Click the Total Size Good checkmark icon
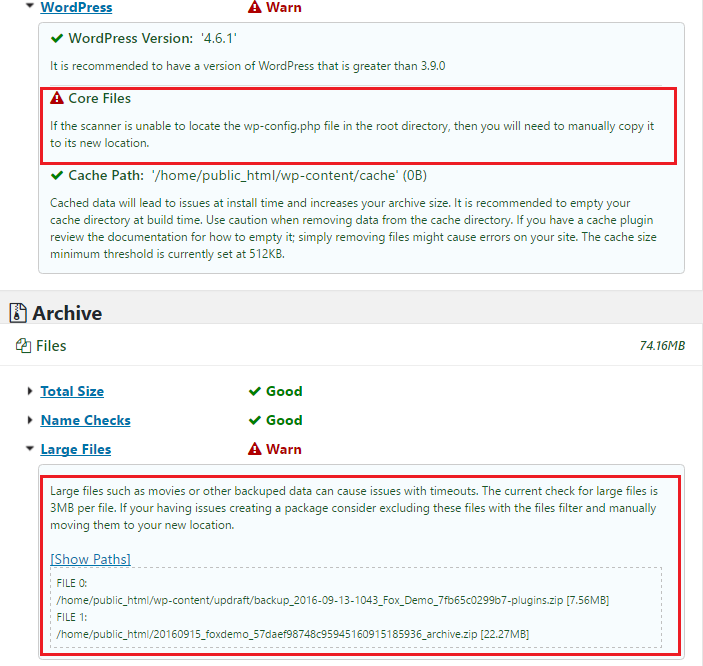The height and width of the screenshot is (666, 703). tap(255, 391)
